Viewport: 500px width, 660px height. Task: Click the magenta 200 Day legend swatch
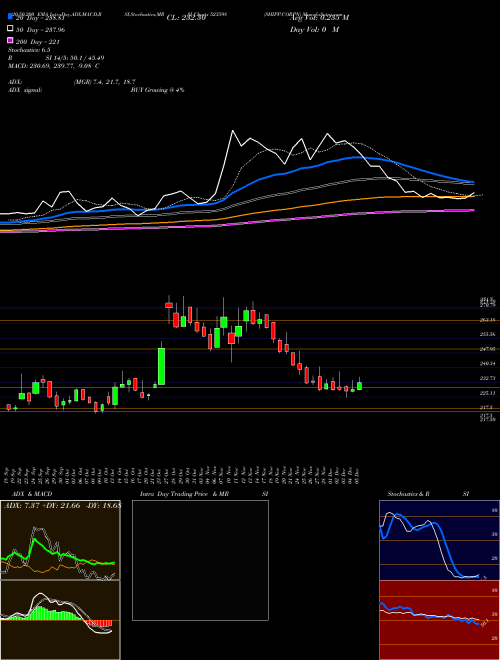tap(10, 41)
